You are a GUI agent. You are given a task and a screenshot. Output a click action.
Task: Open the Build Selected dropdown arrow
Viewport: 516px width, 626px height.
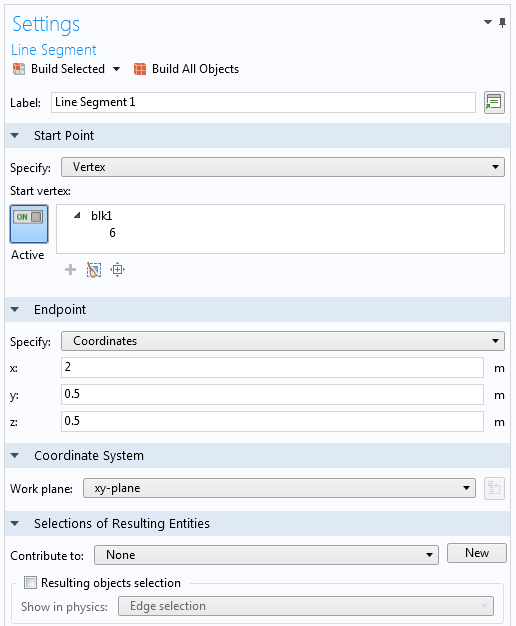[116, 69]
